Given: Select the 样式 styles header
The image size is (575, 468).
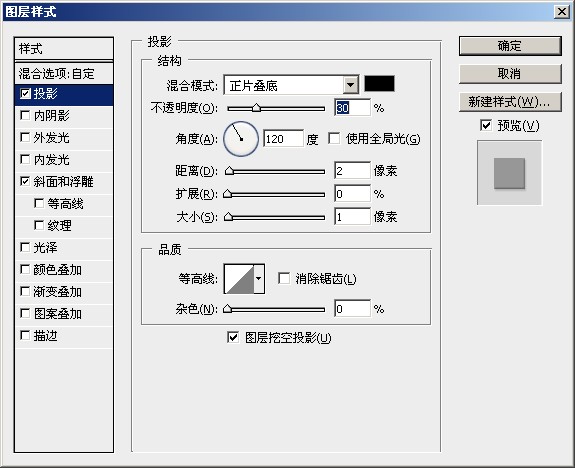Looking at the screenshot, I should (x=64, y=48).
